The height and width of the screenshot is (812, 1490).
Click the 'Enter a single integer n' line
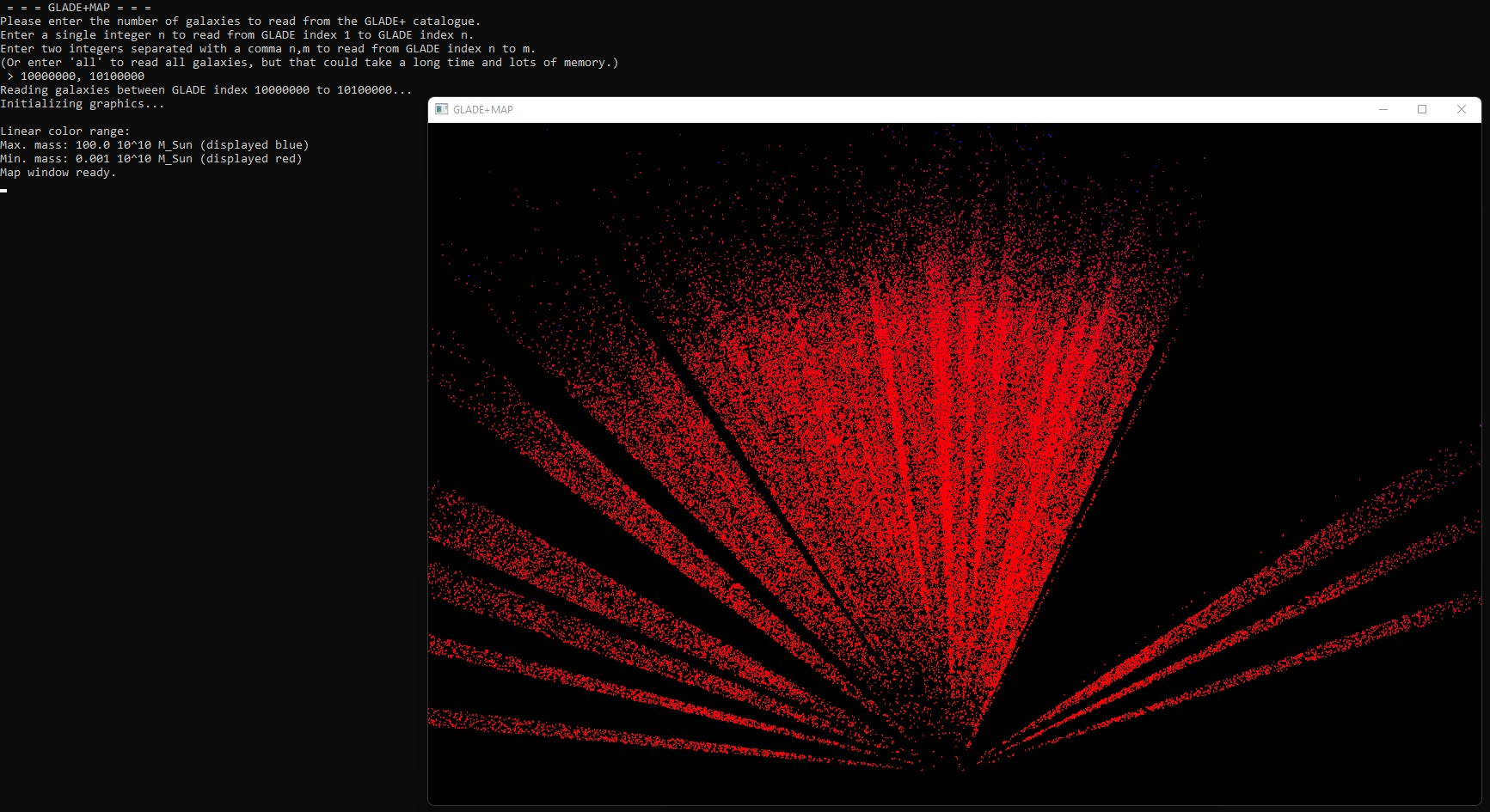[x=237, y=35]
